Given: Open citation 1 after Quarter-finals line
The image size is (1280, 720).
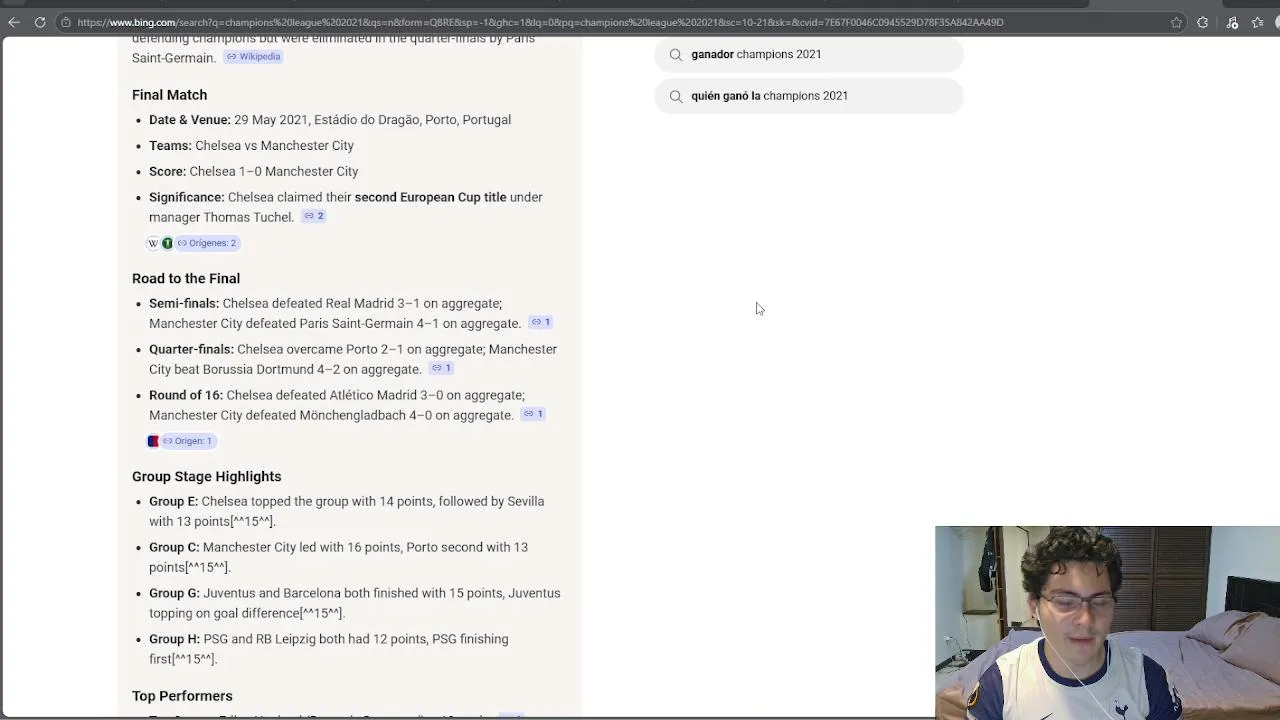Looking at the screenshot, I should (x=441, y=368).
